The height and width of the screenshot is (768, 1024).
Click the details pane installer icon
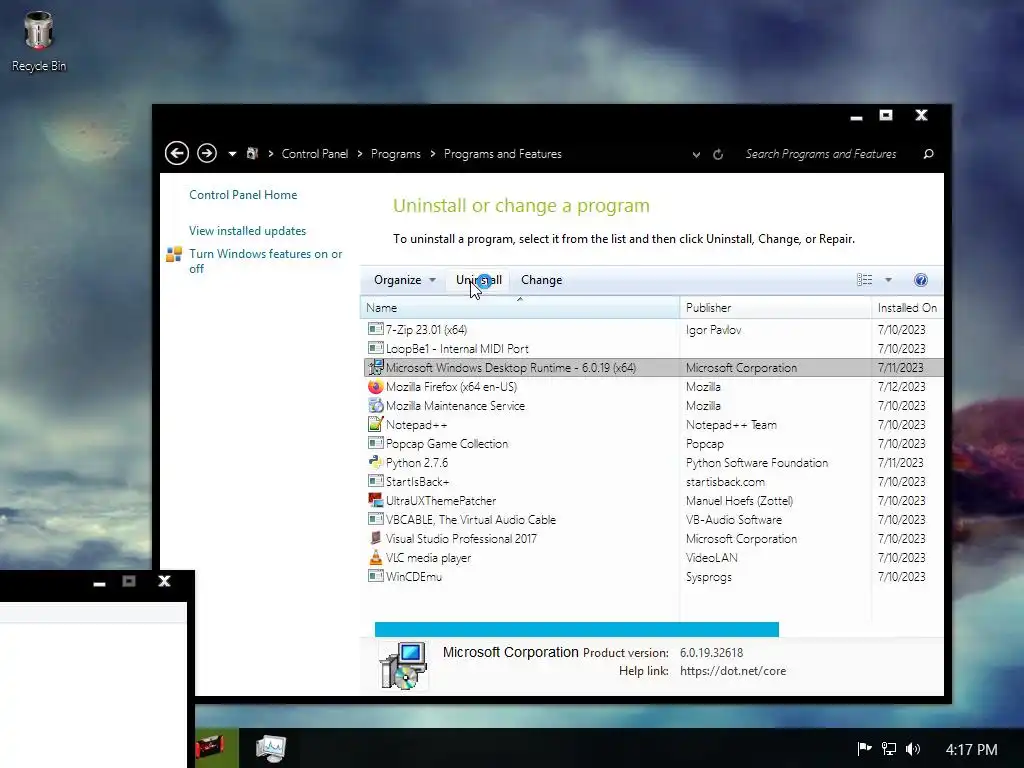coord(403,665)
